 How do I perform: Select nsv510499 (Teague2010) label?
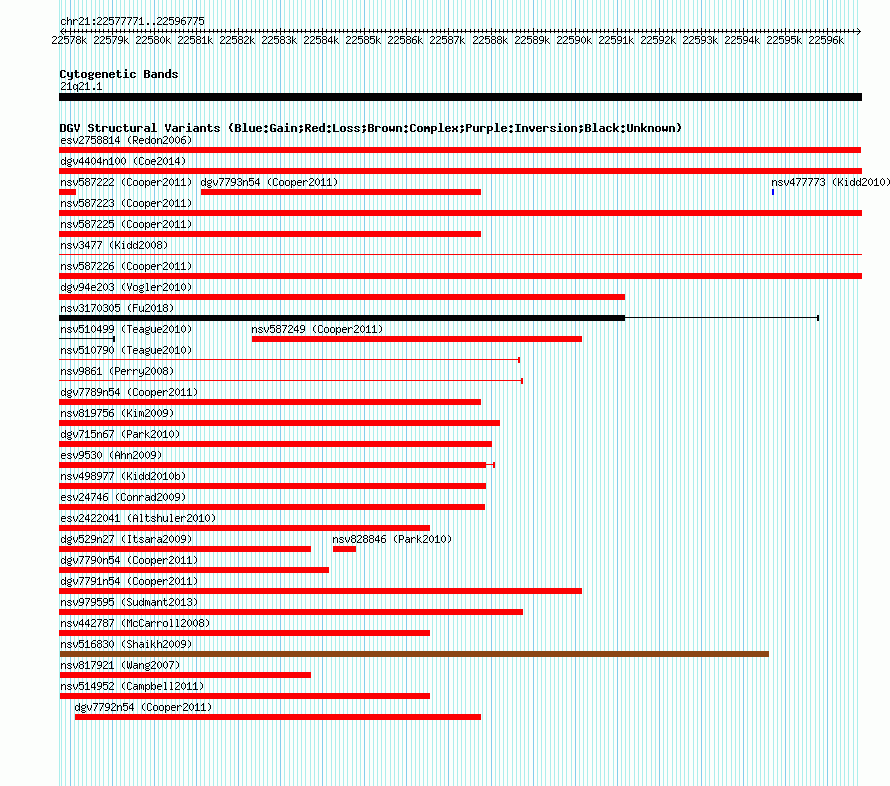click(126, 329)
